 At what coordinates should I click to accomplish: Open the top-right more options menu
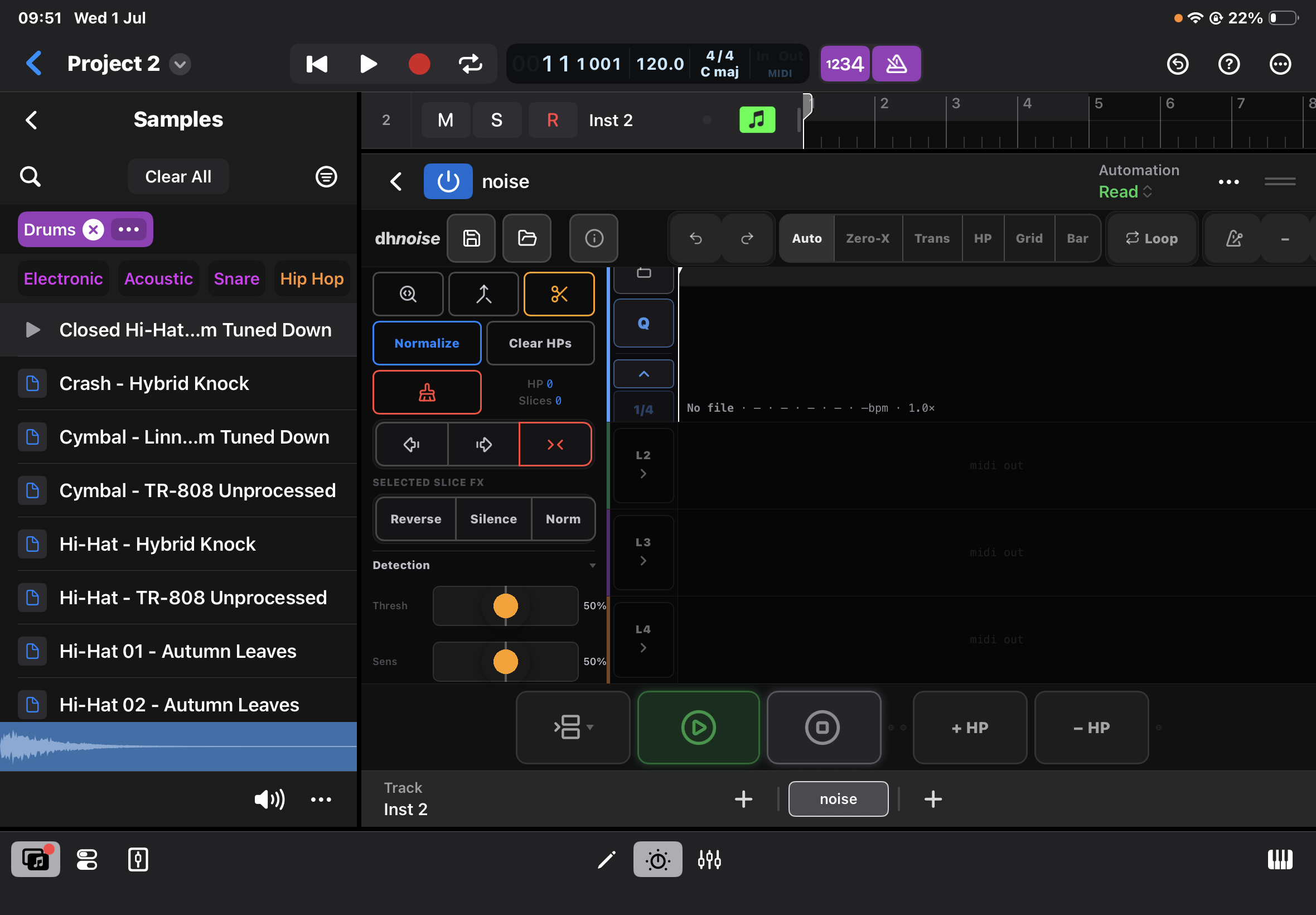pos(1280,64)
